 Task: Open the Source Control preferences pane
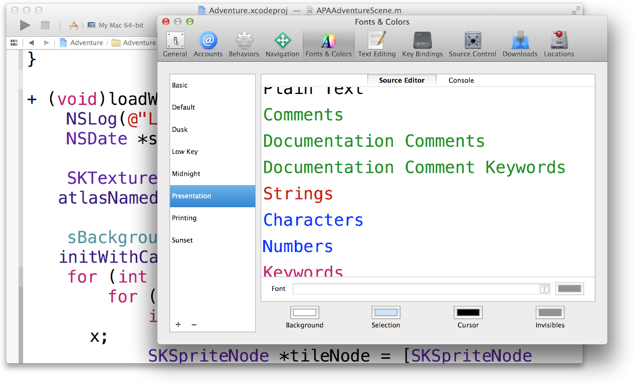point(472,44)
